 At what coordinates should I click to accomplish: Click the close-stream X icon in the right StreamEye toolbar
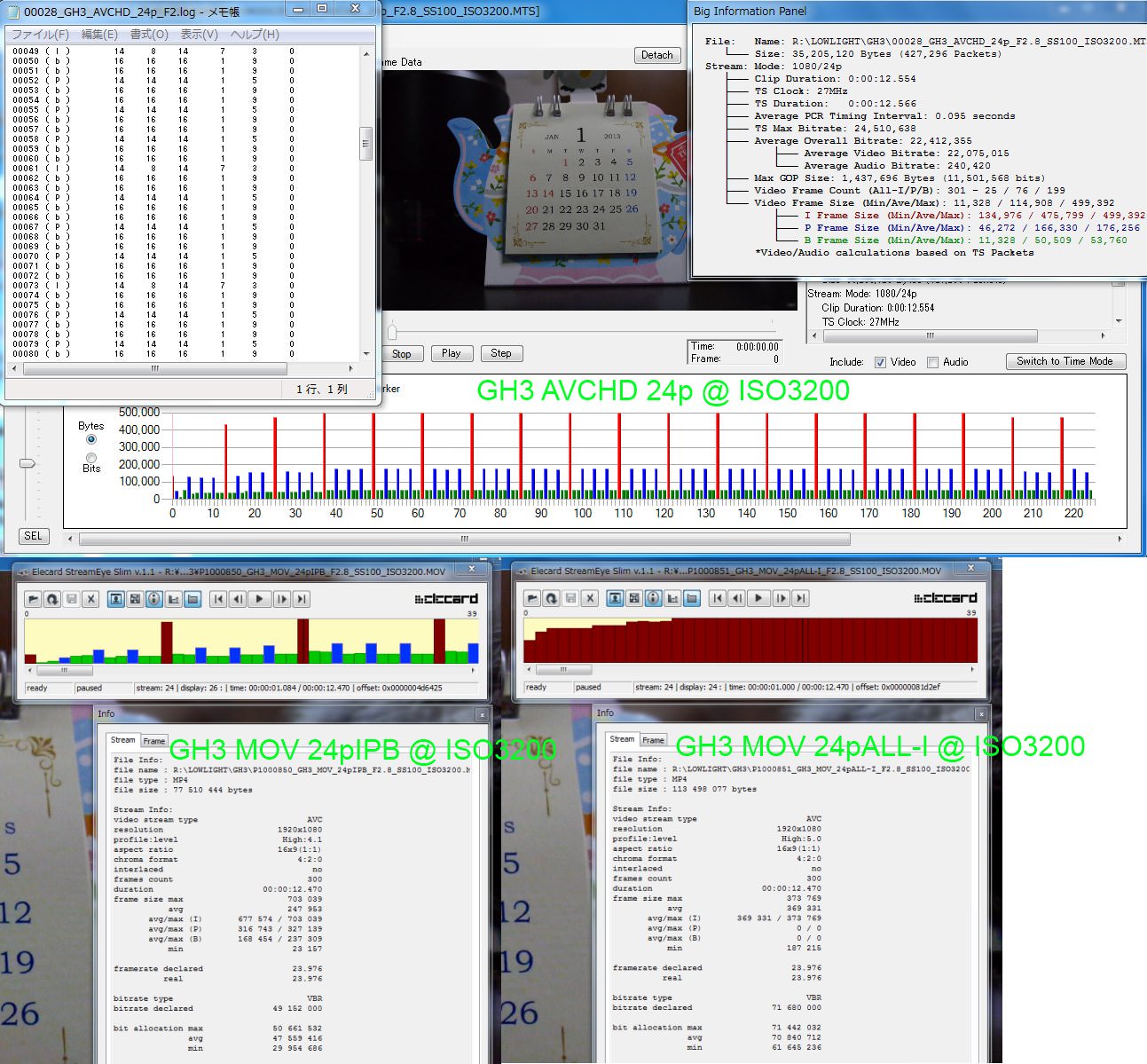tap(590, 598)
